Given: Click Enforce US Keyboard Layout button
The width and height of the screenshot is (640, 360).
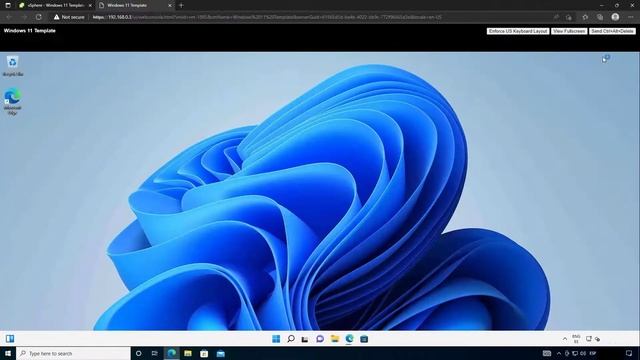Looking at the screenshot, I should point(518,31).
